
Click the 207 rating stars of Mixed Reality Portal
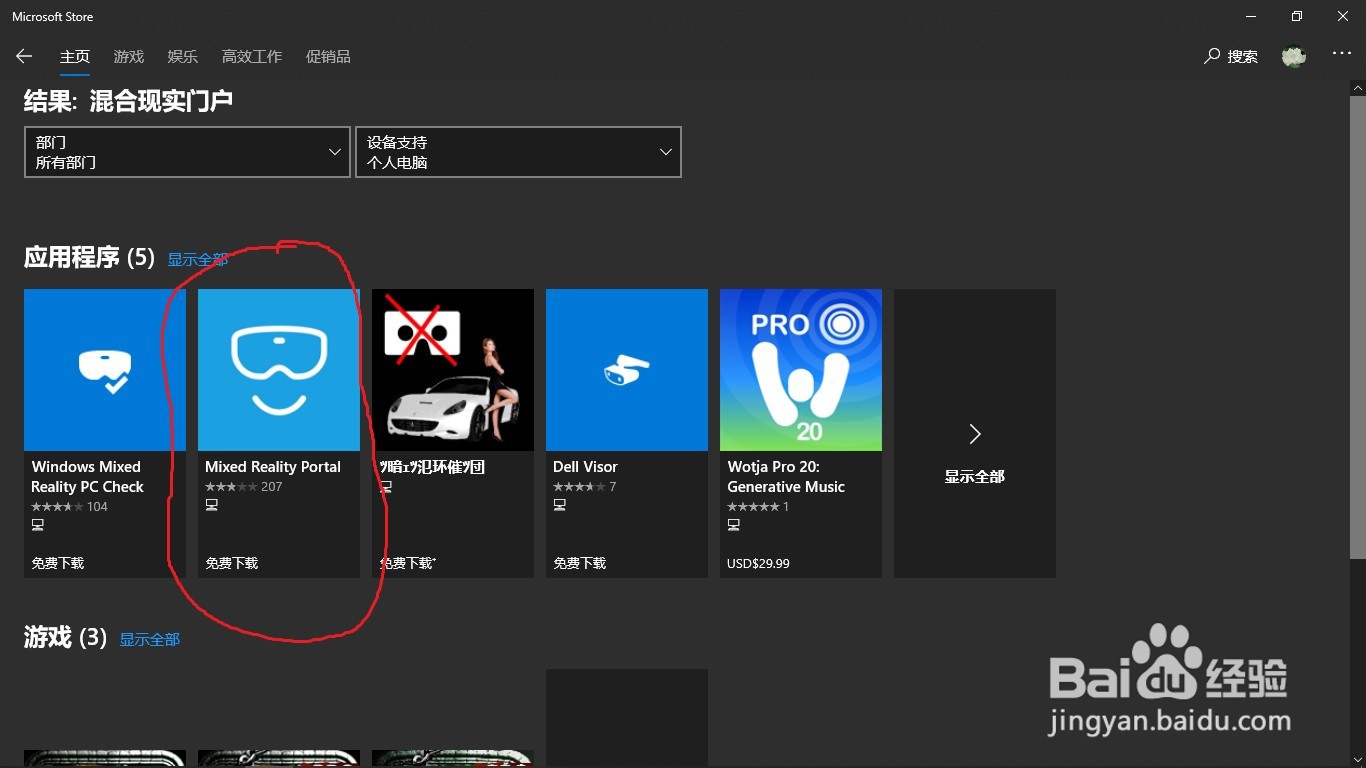[x=231, y=487]
